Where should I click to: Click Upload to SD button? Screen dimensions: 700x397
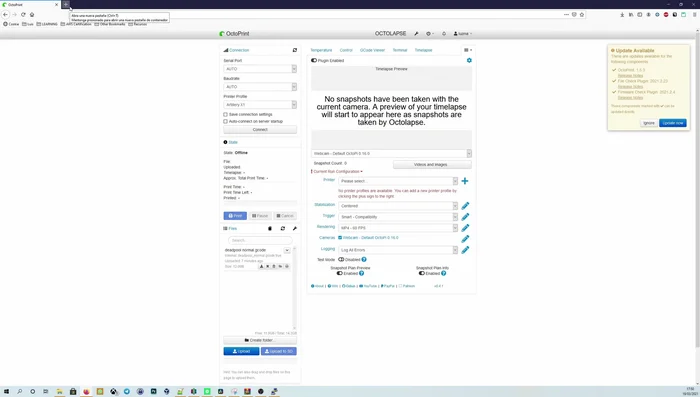pos(279,351)
